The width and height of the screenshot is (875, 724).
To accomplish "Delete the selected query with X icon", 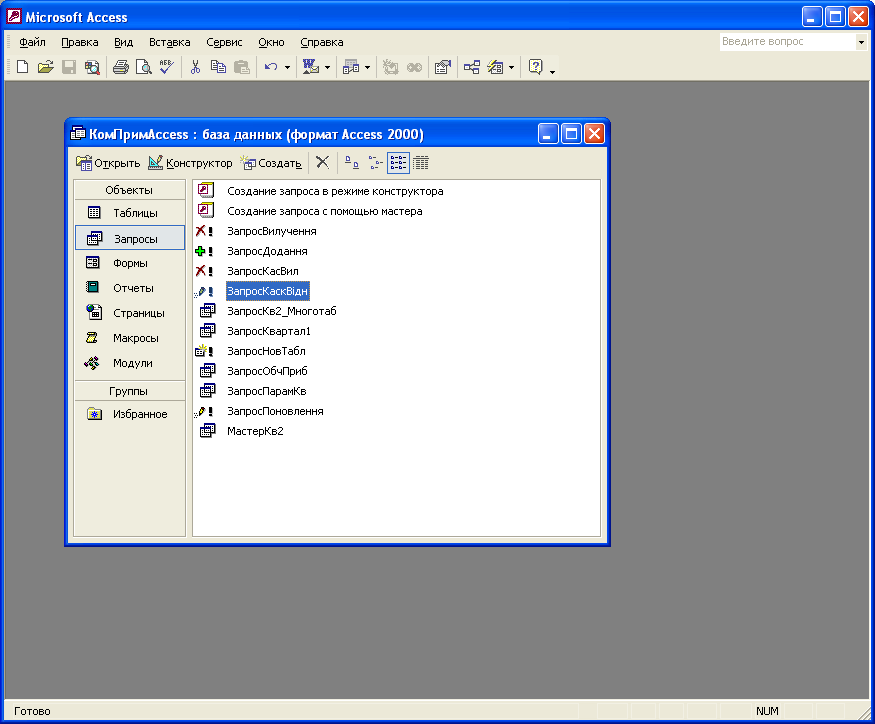I will (x=323, y=163).
